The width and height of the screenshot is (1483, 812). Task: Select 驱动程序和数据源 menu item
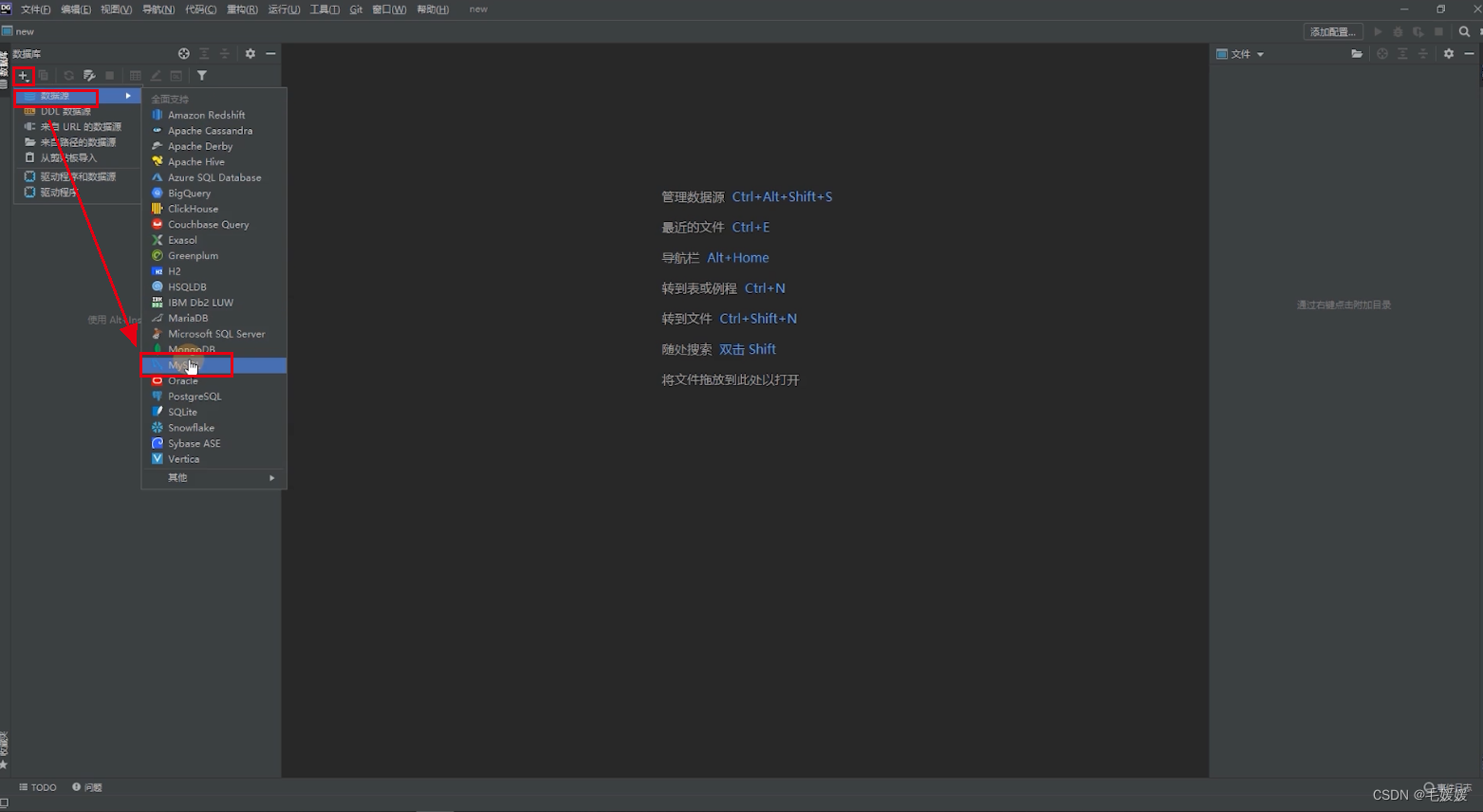tap(77, 177)
